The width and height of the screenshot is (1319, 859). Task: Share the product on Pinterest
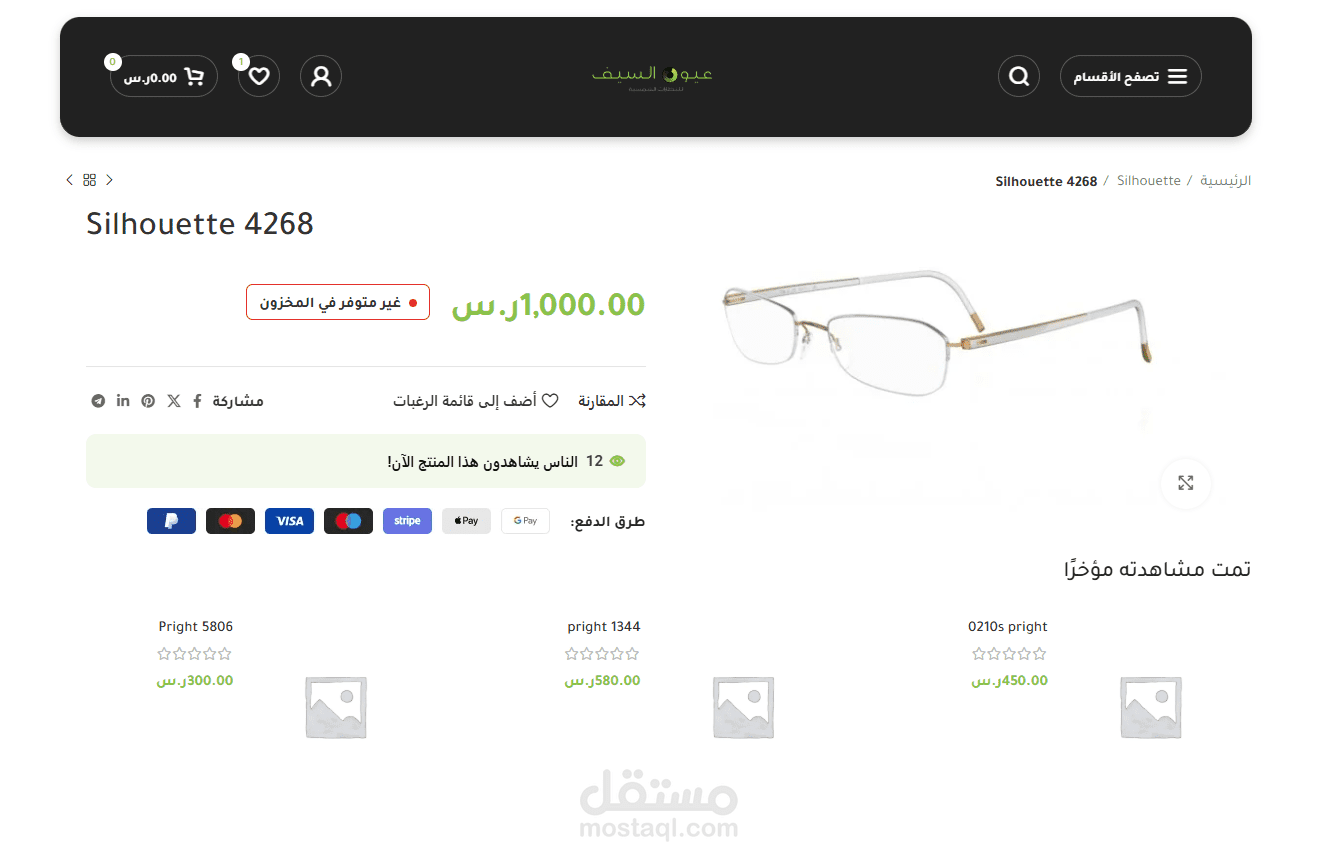[148, 401]
